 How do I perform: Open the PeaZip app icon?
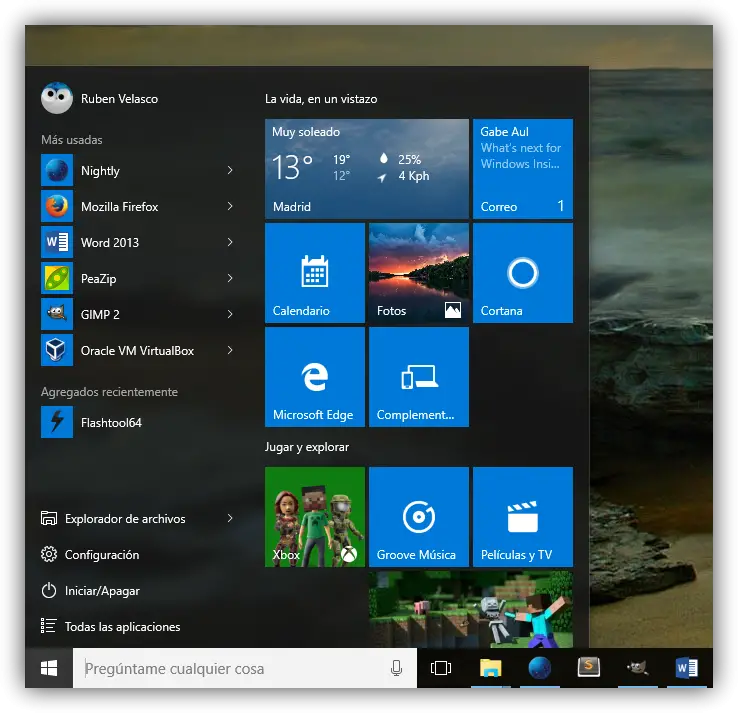click(57, 279)
